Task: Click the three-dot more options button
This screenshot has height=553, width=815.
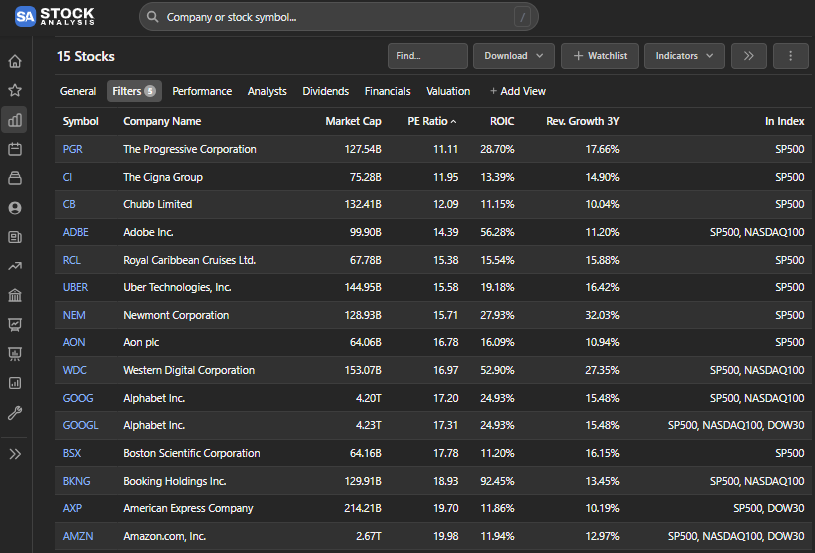Action: click(791, 56)
